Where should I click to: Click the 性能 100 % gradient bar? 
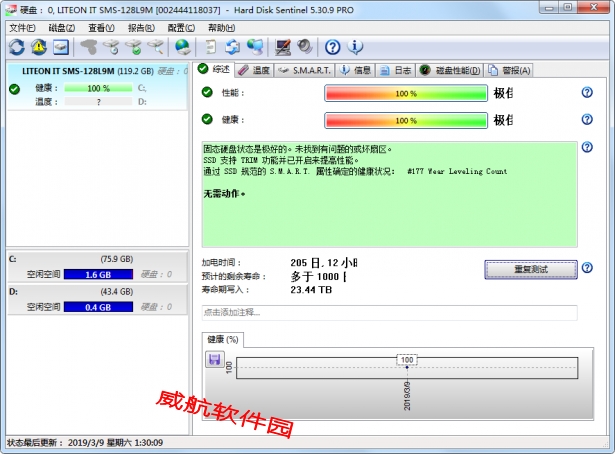tap(406, 93)
